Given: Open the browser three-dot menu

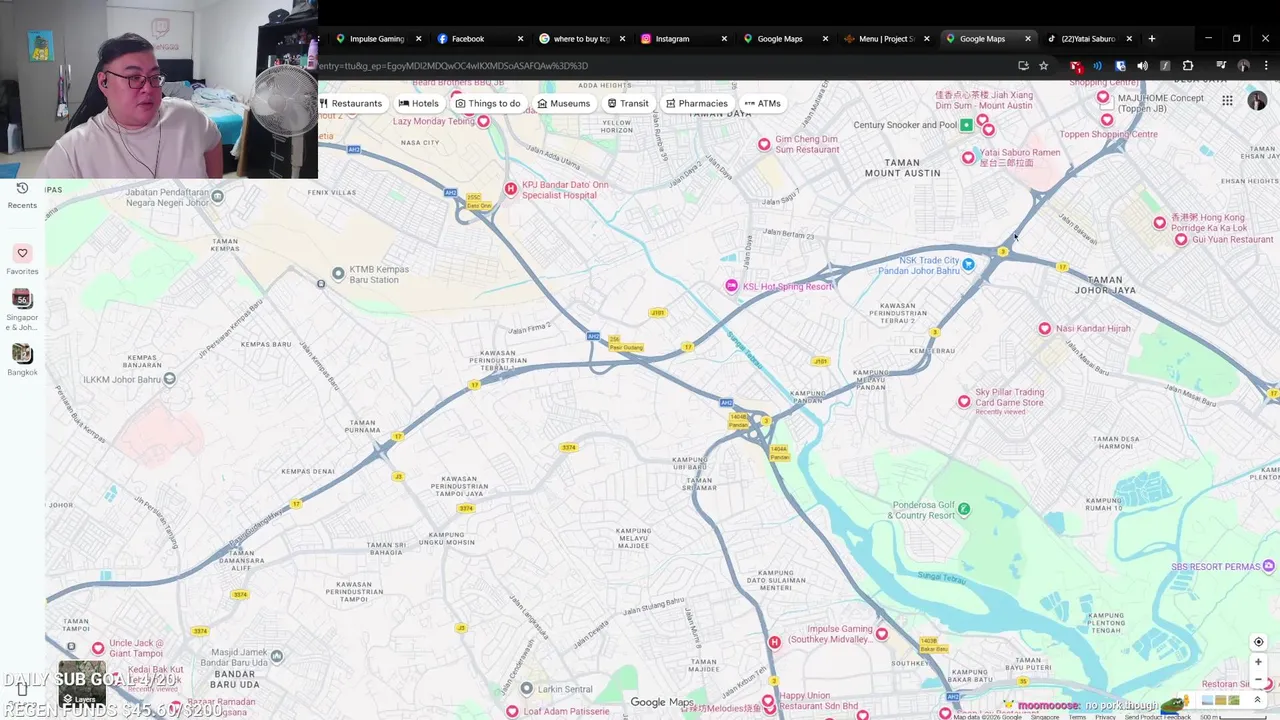Looking at the screenshot, I should (1266, 66).
